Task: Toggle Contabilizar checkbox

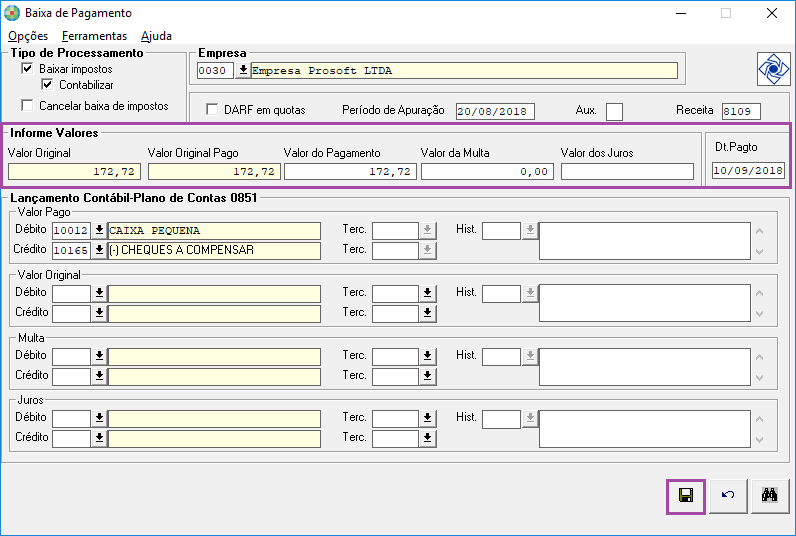Action: point(47,84)
